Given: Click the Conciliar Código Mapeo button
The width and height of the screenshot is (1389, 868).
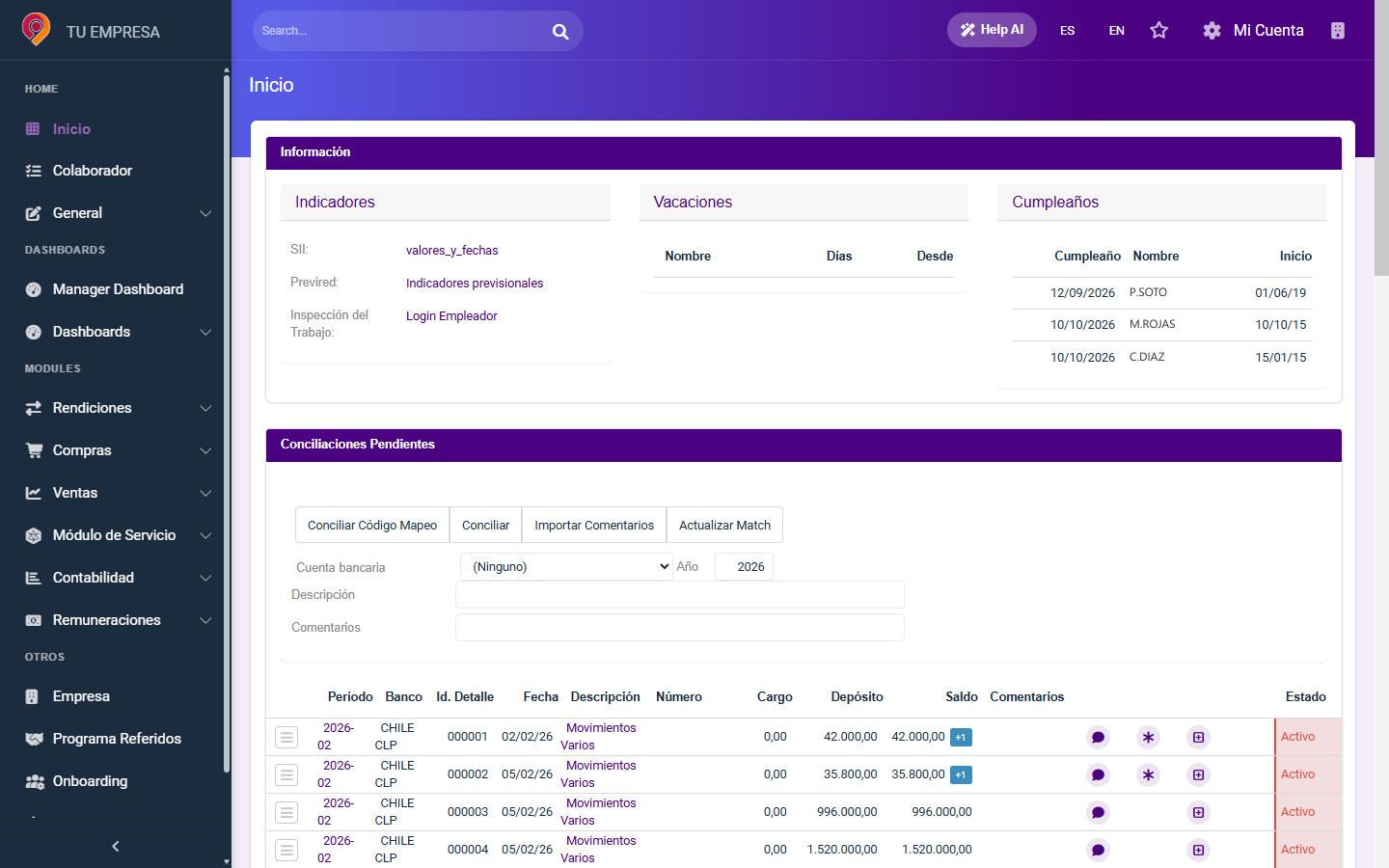Looking at the screenshot, I should click(372, 525).
